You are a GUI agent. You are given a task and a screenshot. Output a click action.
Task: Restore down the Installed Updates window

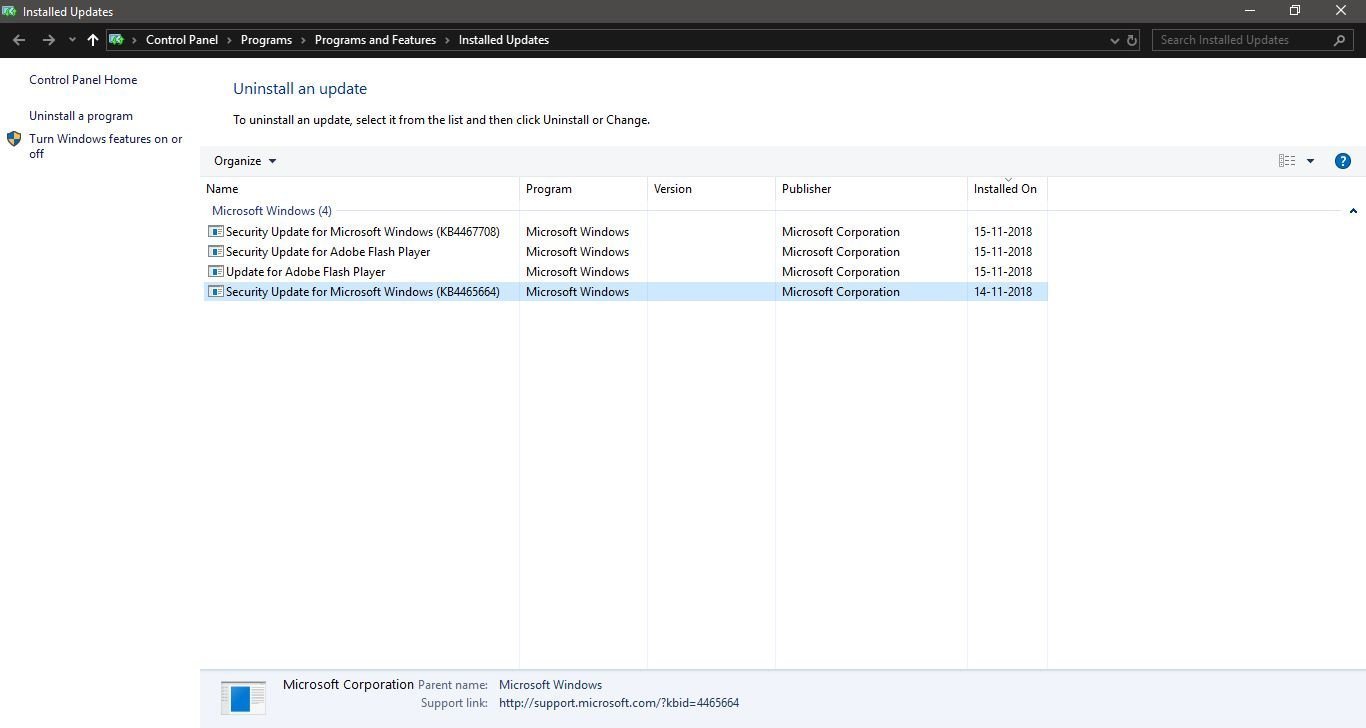[1295, 11]
